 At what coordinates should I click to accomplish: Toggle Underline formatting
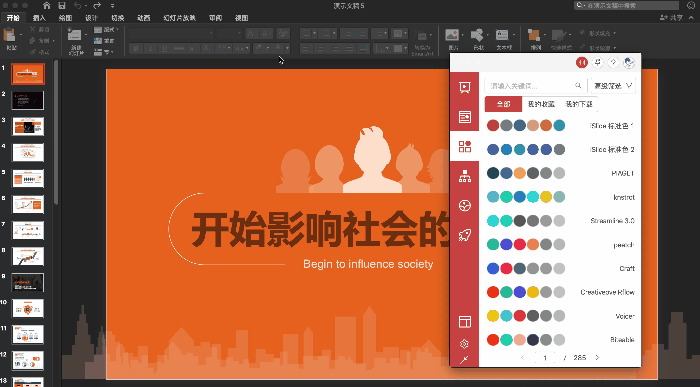(x=164, y=48)
